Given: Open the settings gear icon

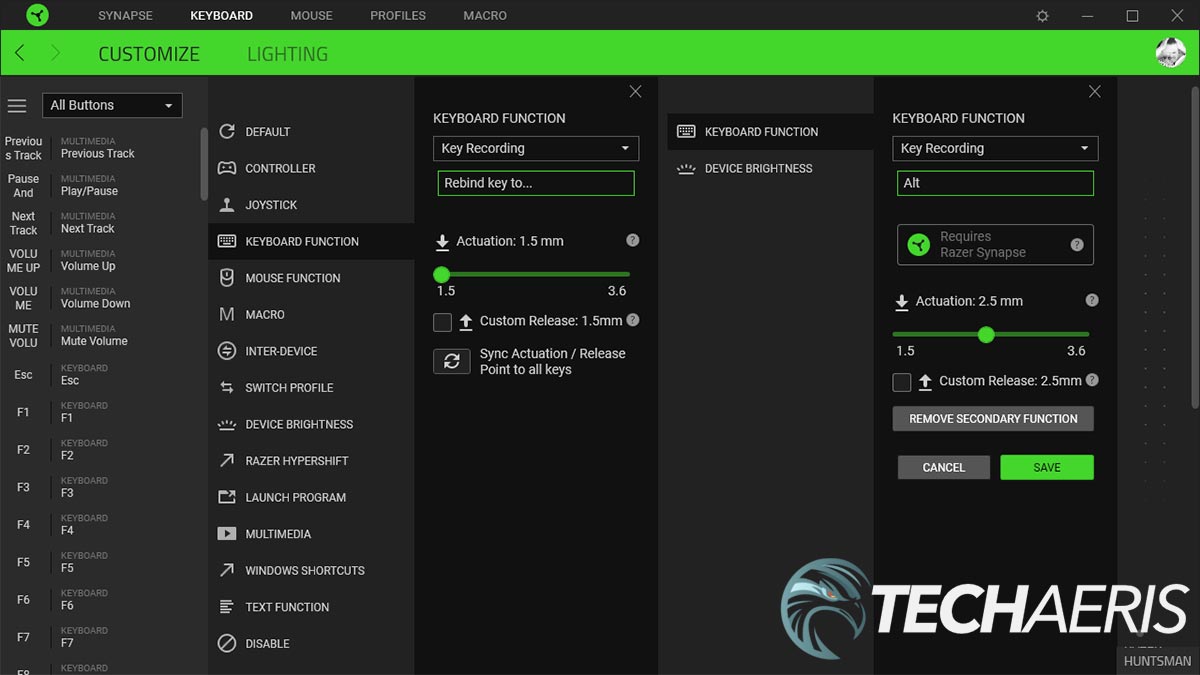Looking at the screenshot, I should (1043, 16).
